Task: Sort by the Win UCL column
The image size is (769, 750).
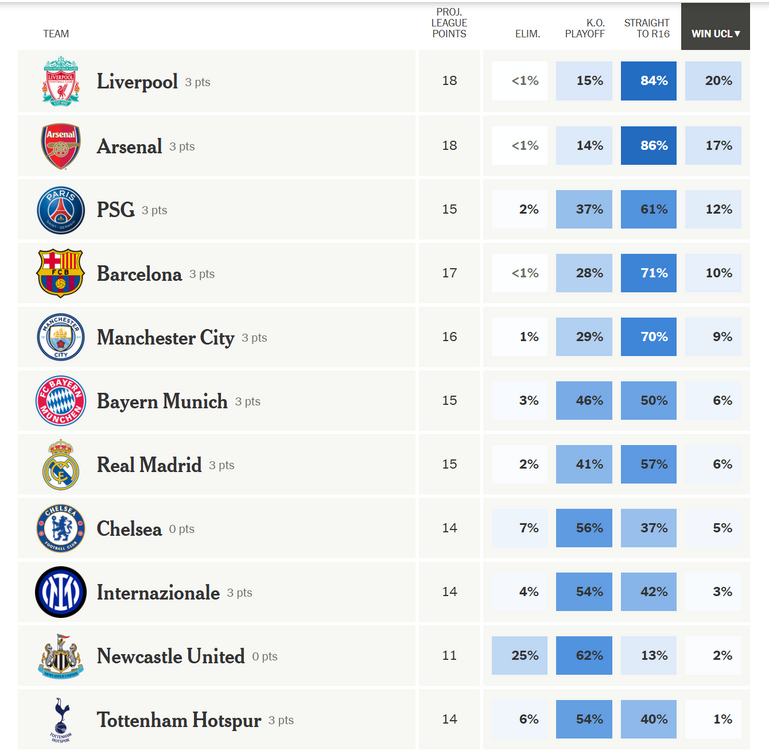Action: tap(715, 34)
